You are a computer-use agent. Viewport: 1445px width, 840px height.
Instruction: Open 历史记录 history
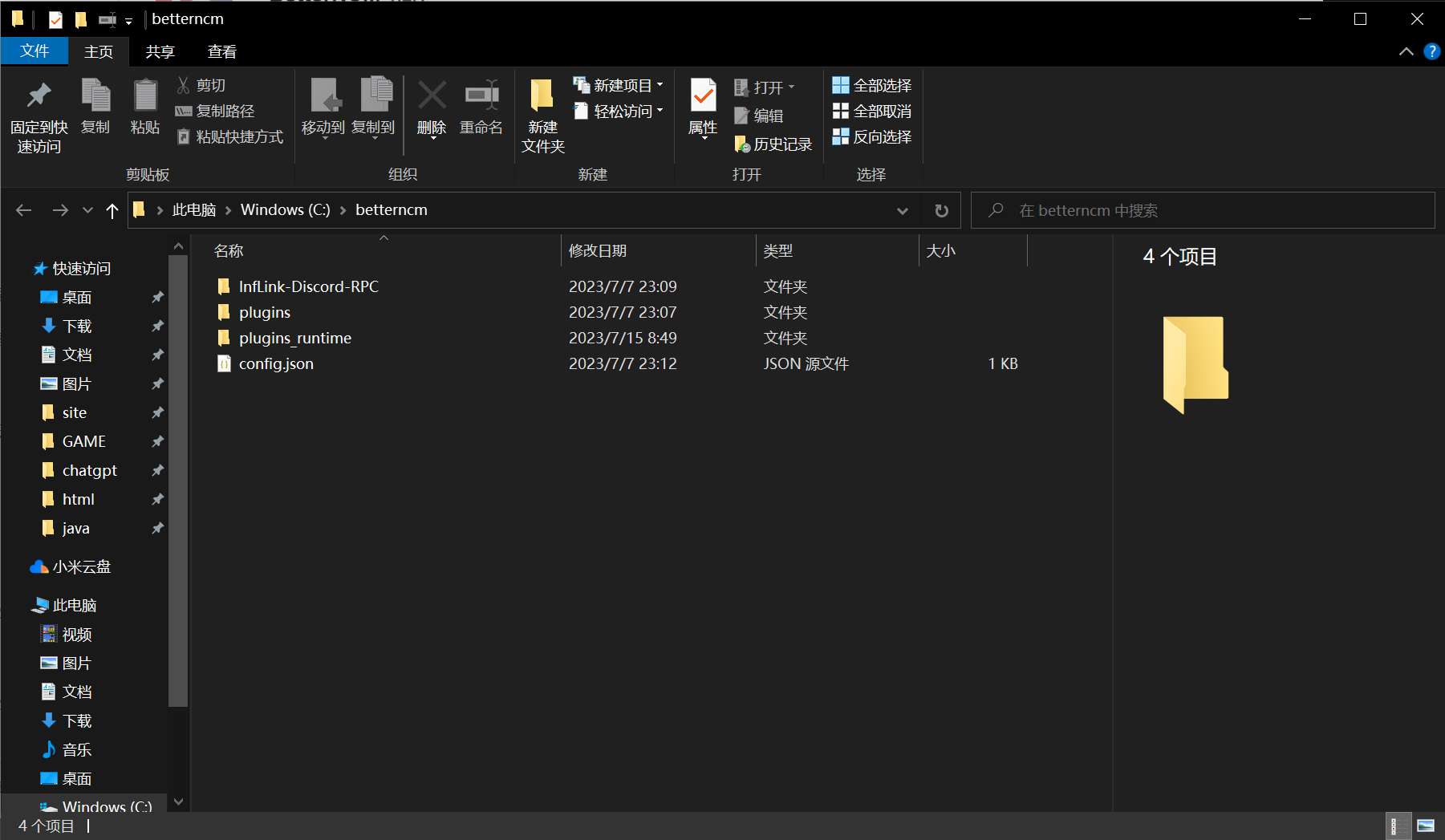[773, 144]
